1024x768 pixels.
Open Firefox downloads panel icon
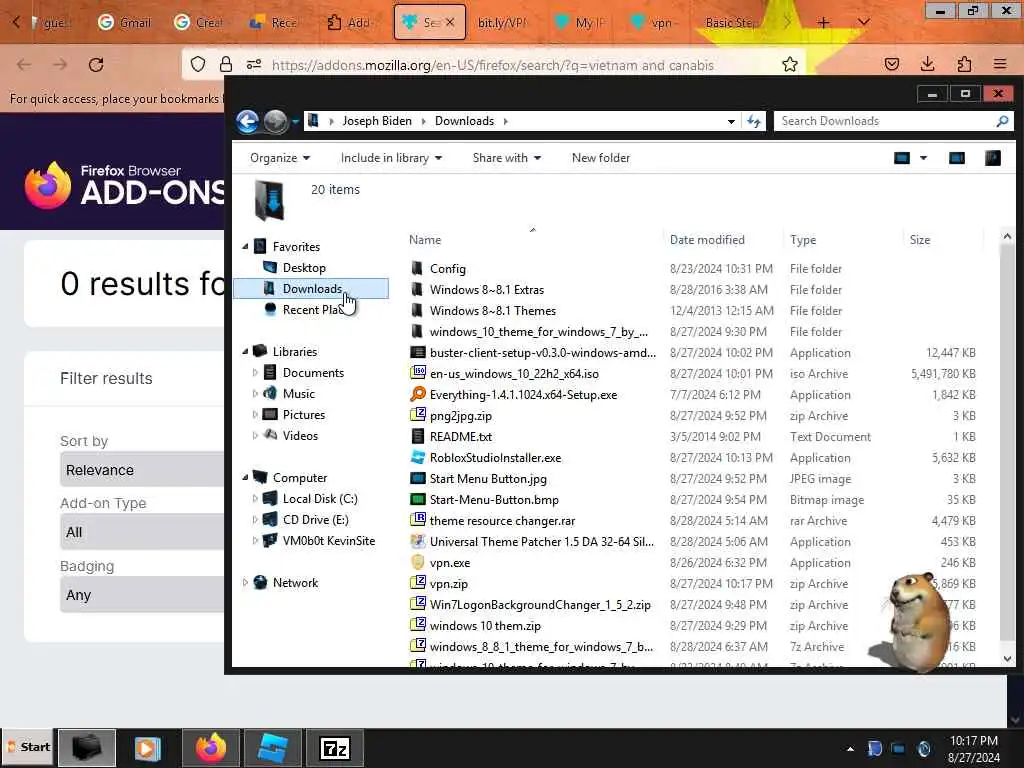click(x=927, y=64)
